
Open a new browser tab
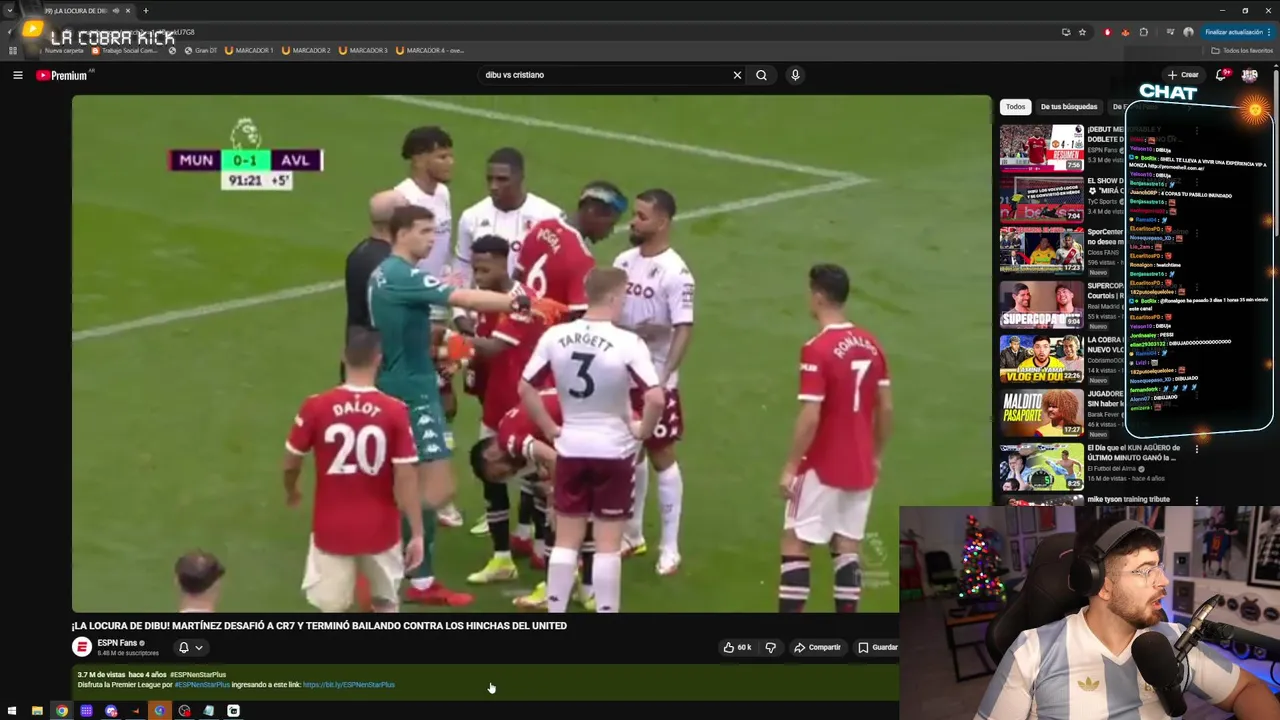(x=145, y=11)
